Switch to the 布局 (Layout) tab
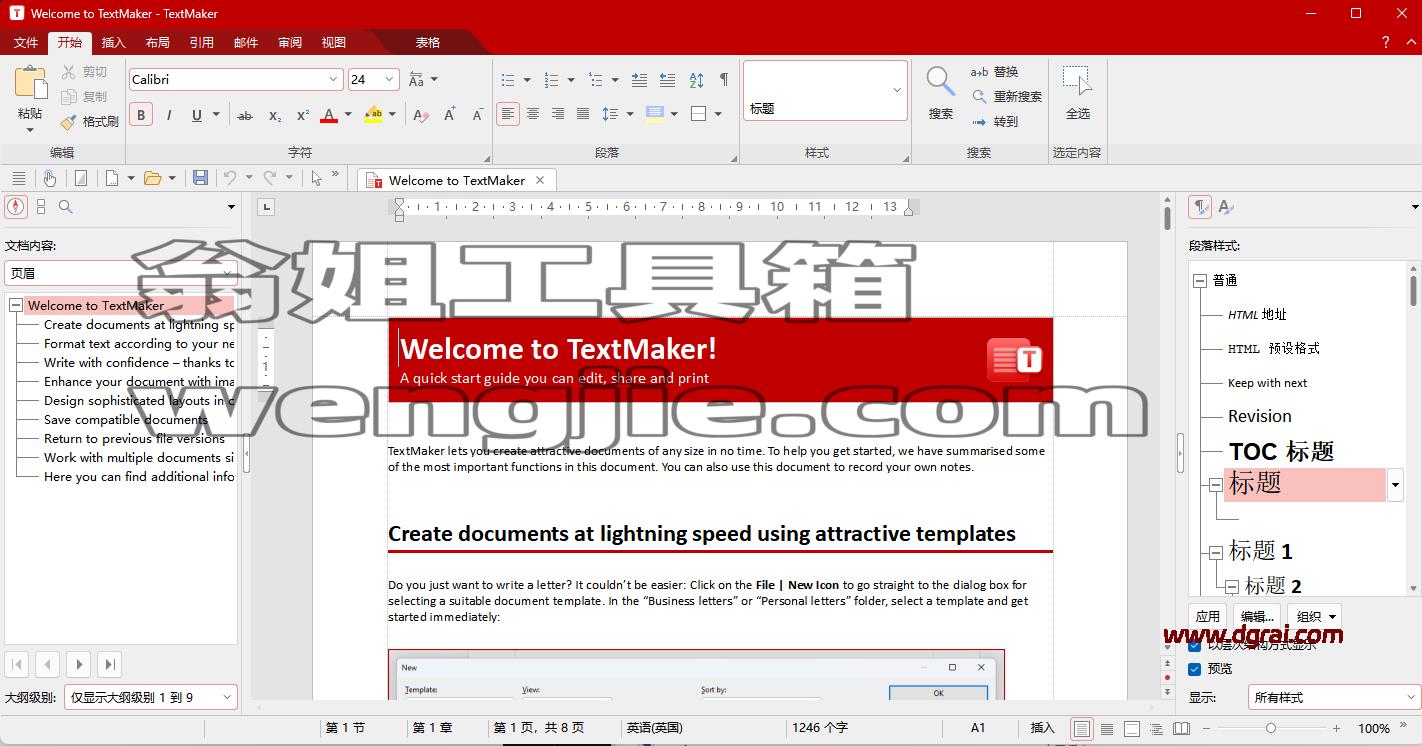 click(x=158, y=42)
